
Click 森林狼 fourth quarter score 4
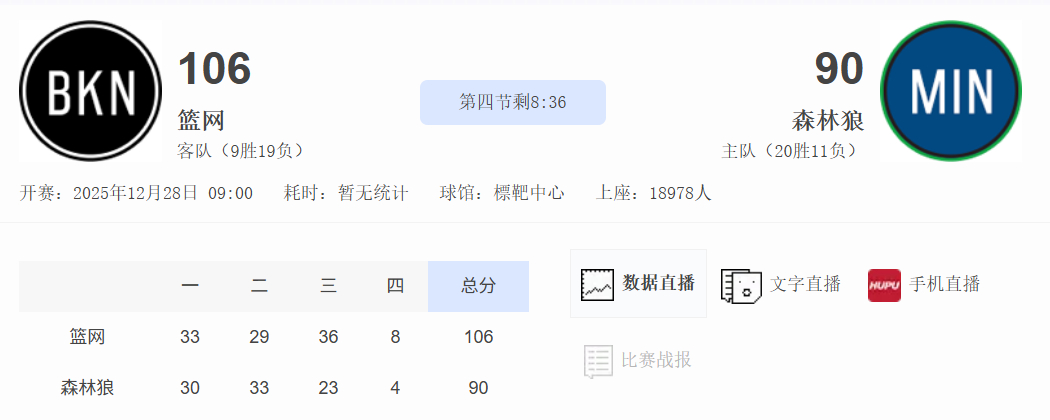tap(395, 388)
